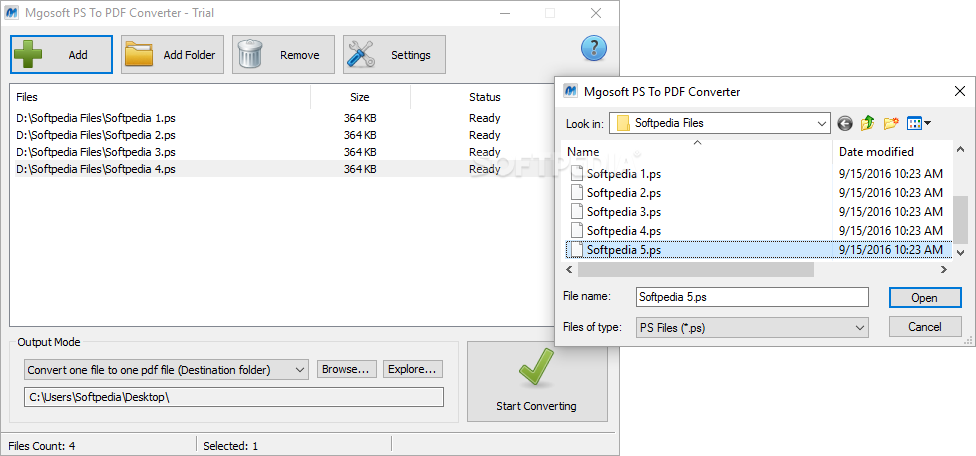Click the Cancel button in dialog
The image size is (976, 456).
tap(924, 327)
